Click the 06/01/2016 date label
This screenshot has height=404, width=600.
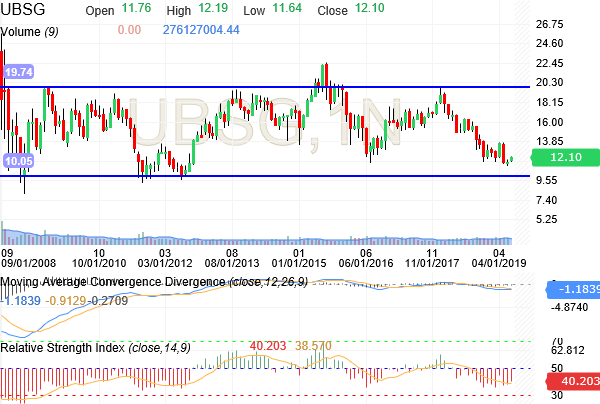pyautogui.click(x=366, y=263)
